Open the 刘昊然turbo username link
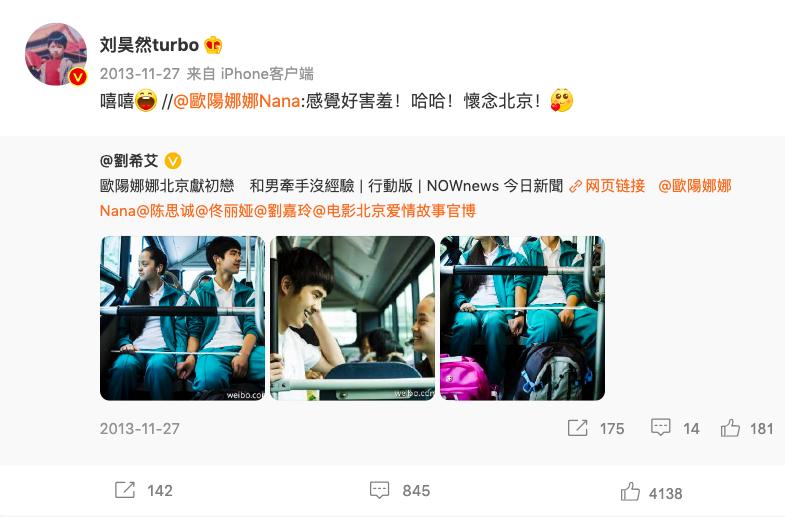The width and height of the screenshot is (785, 517). (x=149, y=45)
